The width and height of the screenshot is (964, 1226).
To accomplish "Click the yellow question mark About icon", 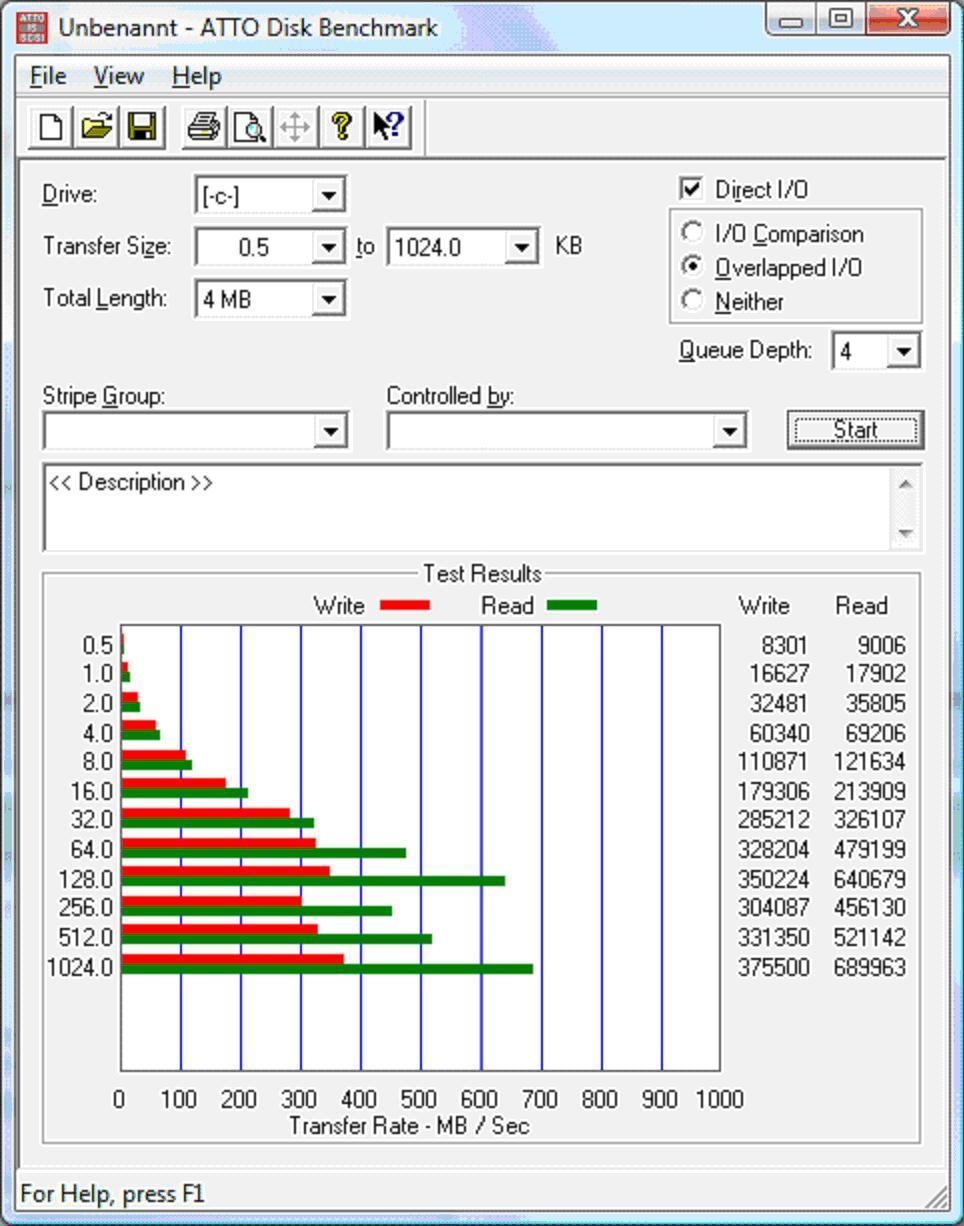I will (x=341, y=127).
